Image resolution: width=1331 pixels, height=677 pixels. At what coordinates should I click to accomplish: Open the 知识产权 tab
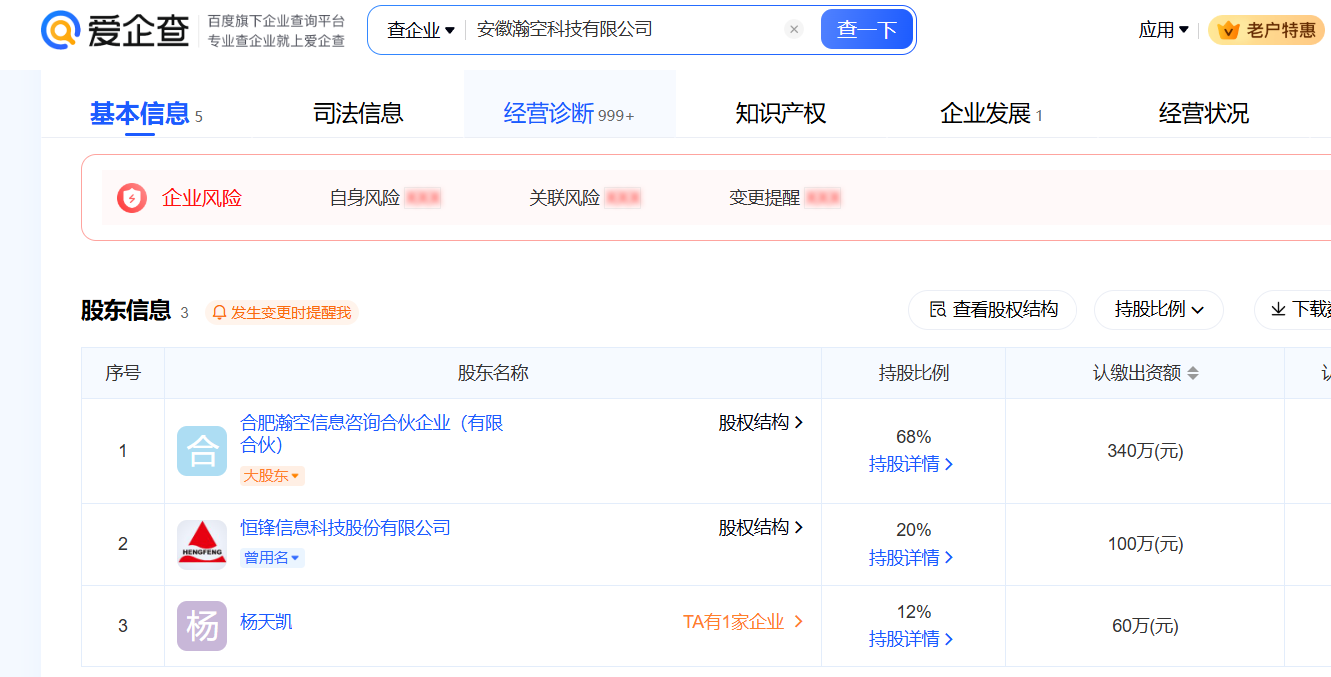tap(780, 113)
